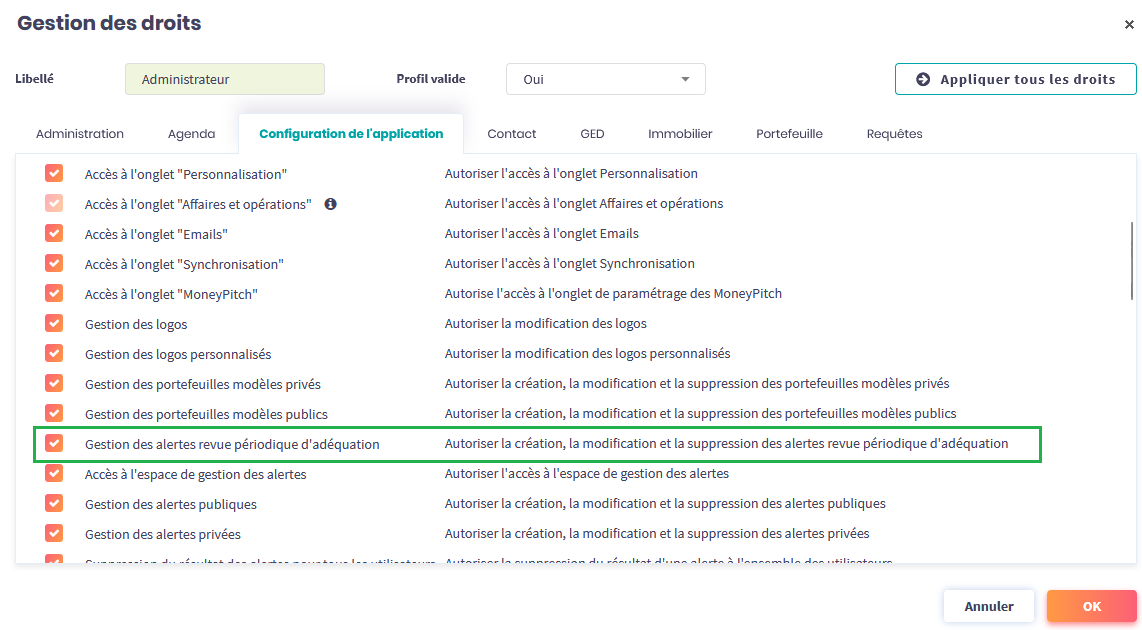The image size is (1142, 630).
Task: Switch to the Administration tab
Action: (x=80, y=133)
